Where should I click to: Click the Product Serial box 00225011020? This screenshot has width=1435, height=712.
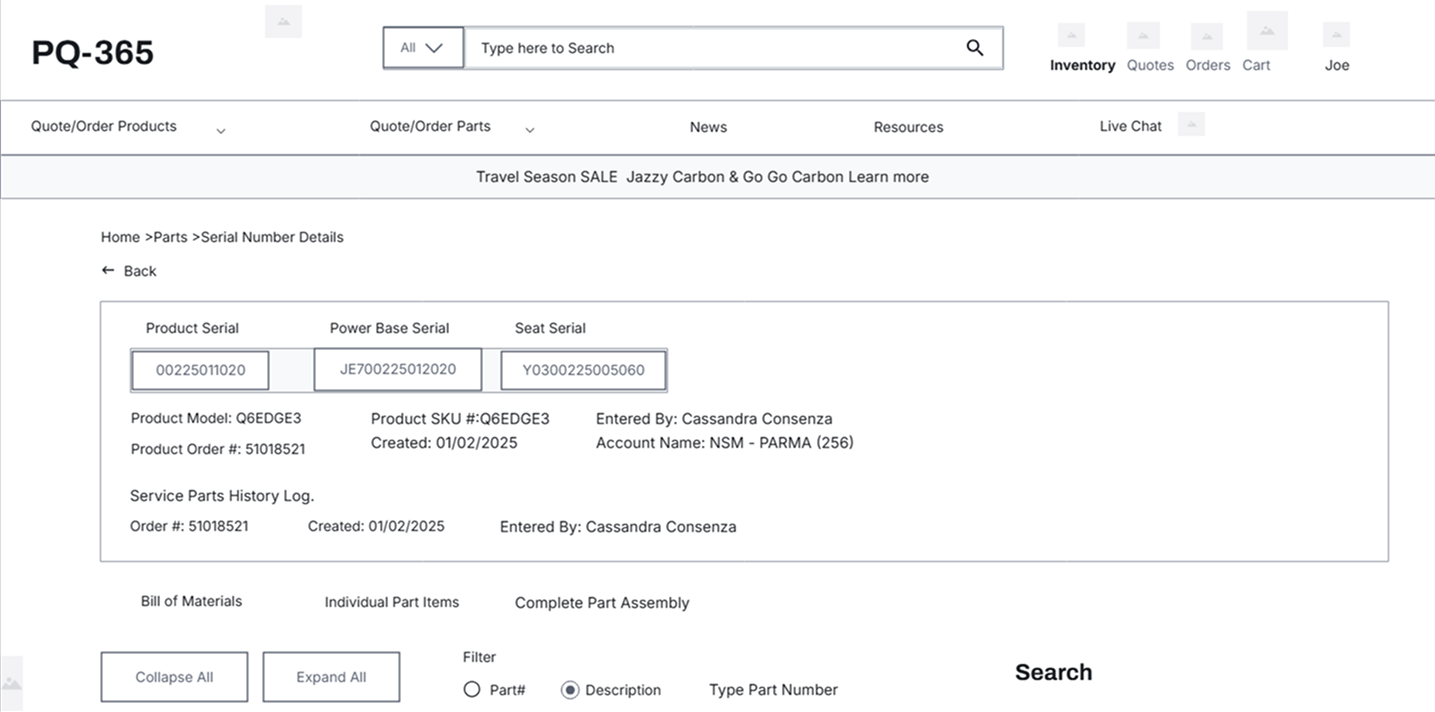(x=200, y=370)
